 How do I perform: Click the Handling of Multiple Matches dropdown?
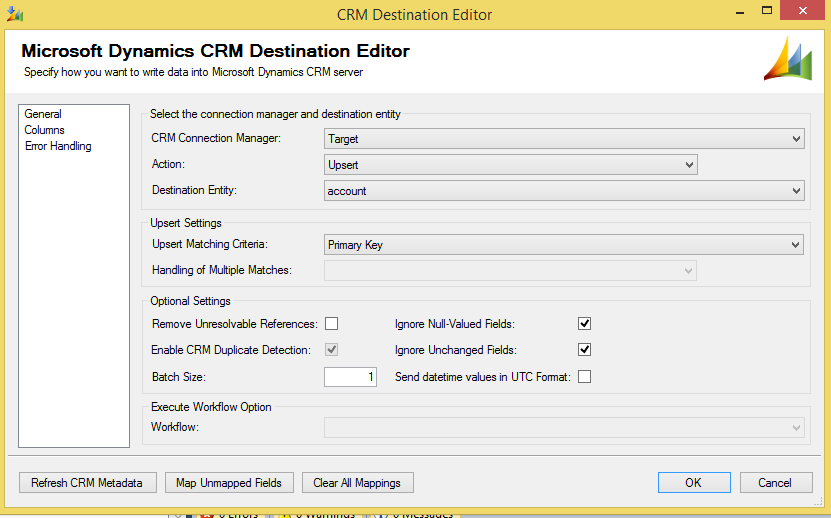pyautogui.click(x=510, y=270)
